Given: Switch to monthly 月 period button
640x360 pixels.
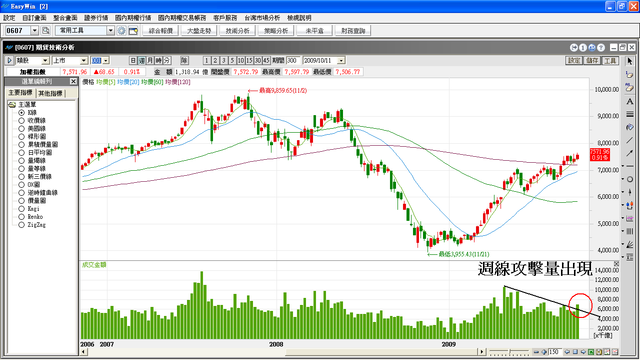Looking at the screenshot, I should pos(150,60).
